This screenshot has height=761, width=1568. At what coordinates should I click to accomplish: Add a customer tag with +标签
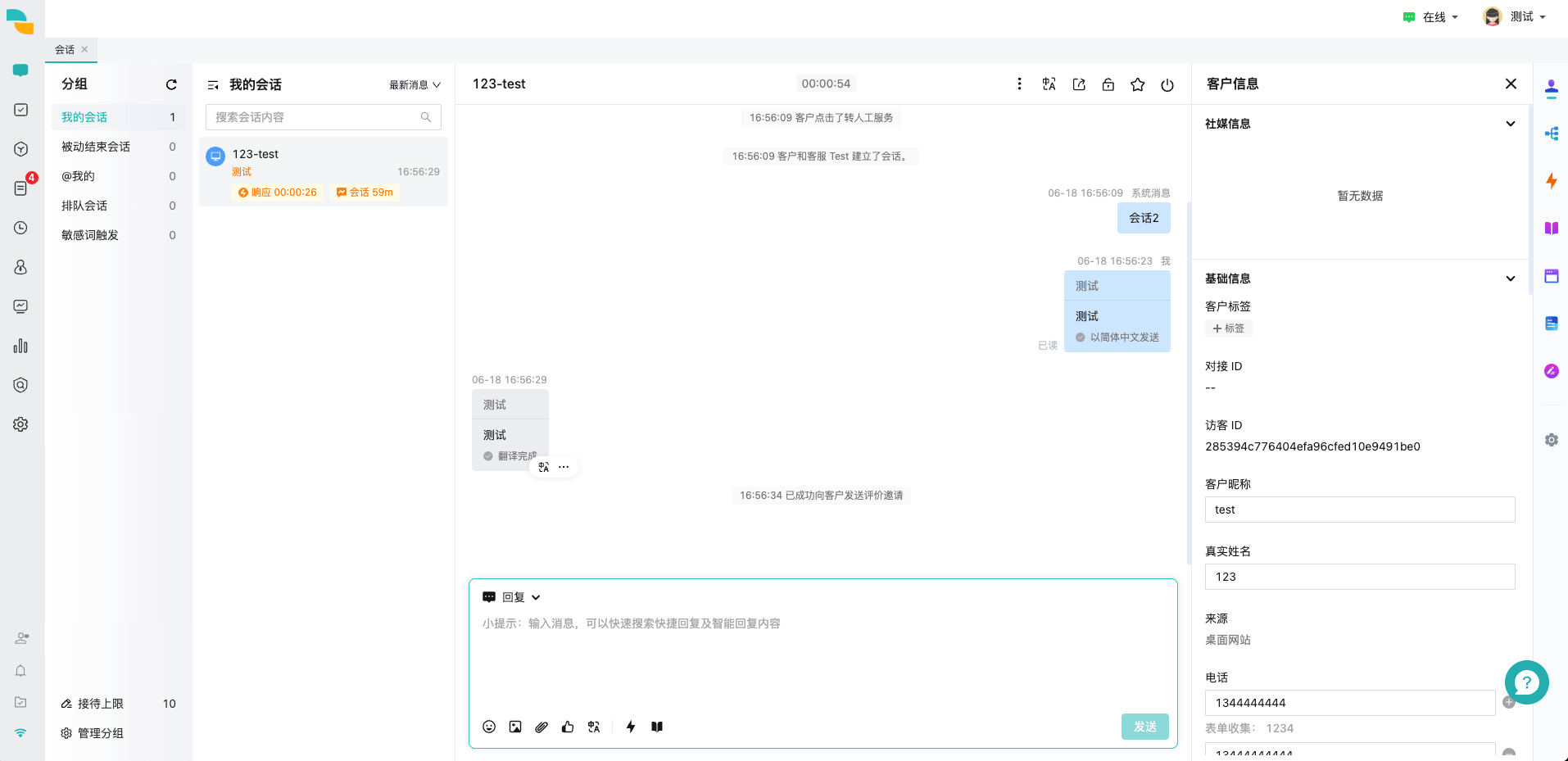click(1228, 328)
